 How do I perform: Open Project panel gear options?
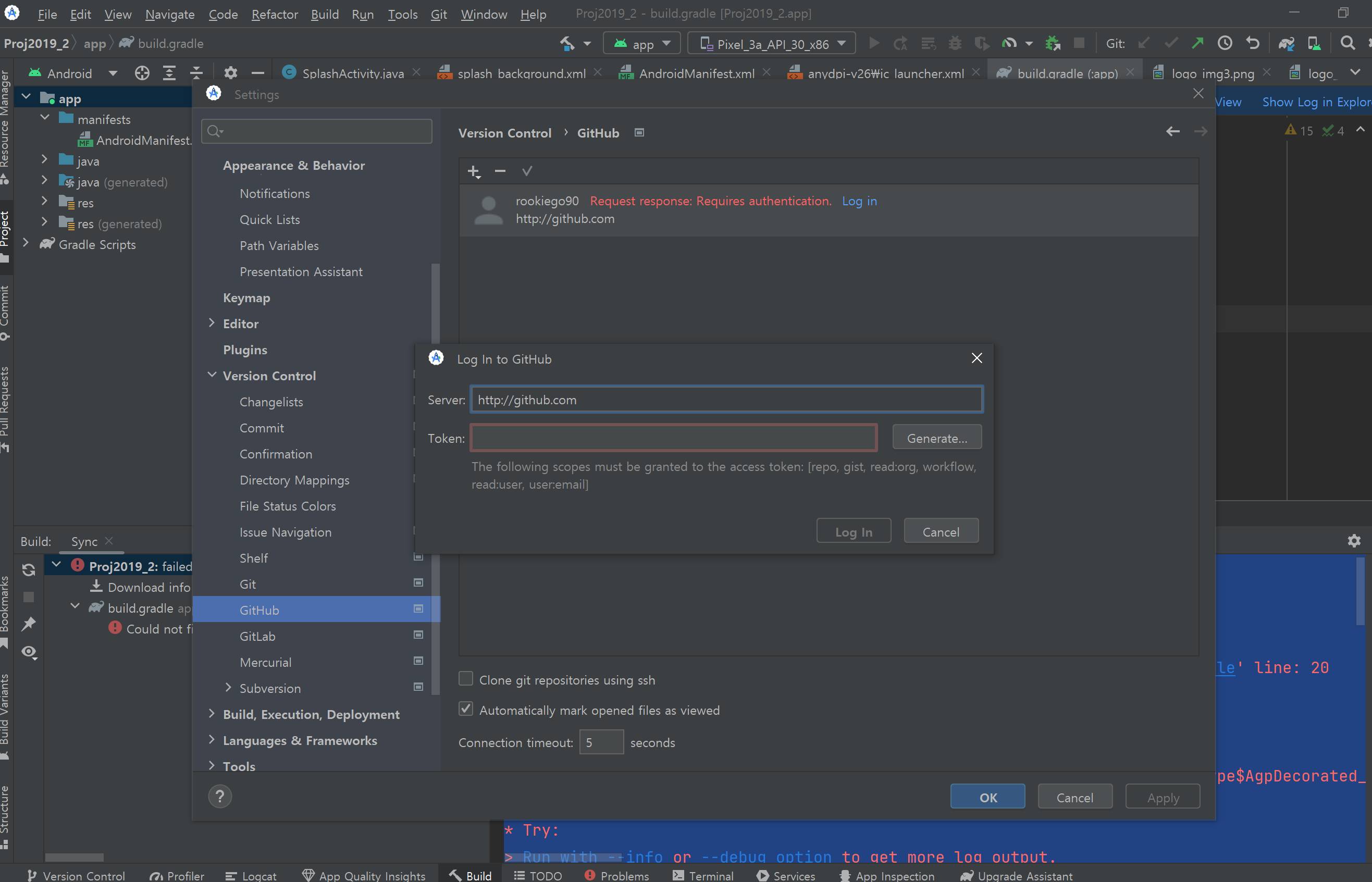230,73
